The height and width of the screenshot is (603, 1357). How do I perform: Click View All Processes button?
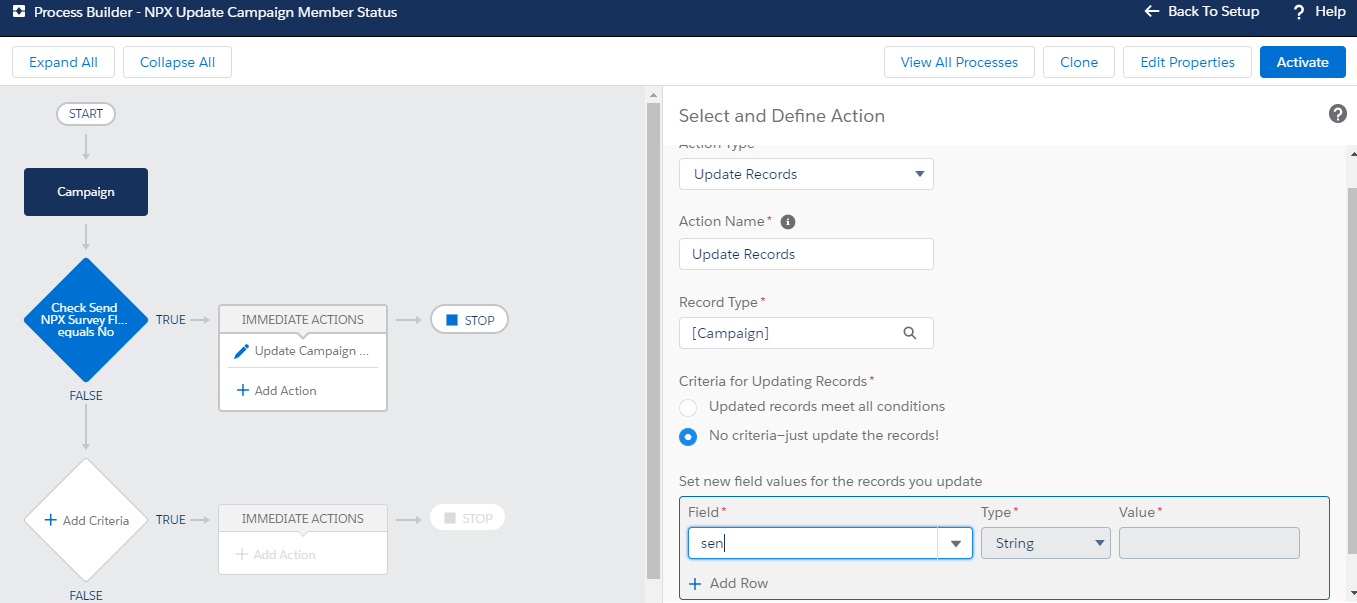958,62
